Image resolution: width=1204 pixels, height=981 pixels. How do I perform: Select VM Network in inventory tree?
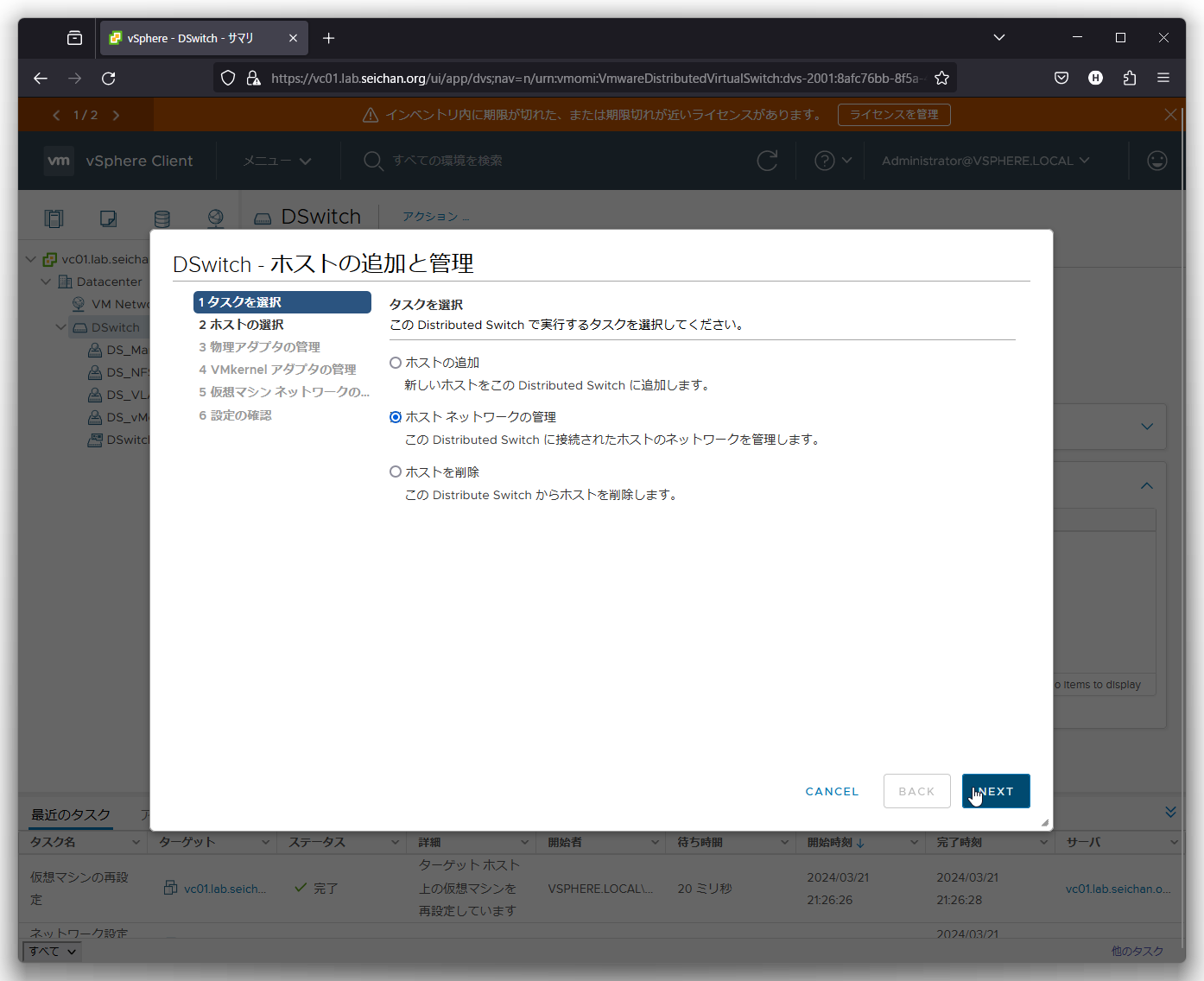(120, 304)
